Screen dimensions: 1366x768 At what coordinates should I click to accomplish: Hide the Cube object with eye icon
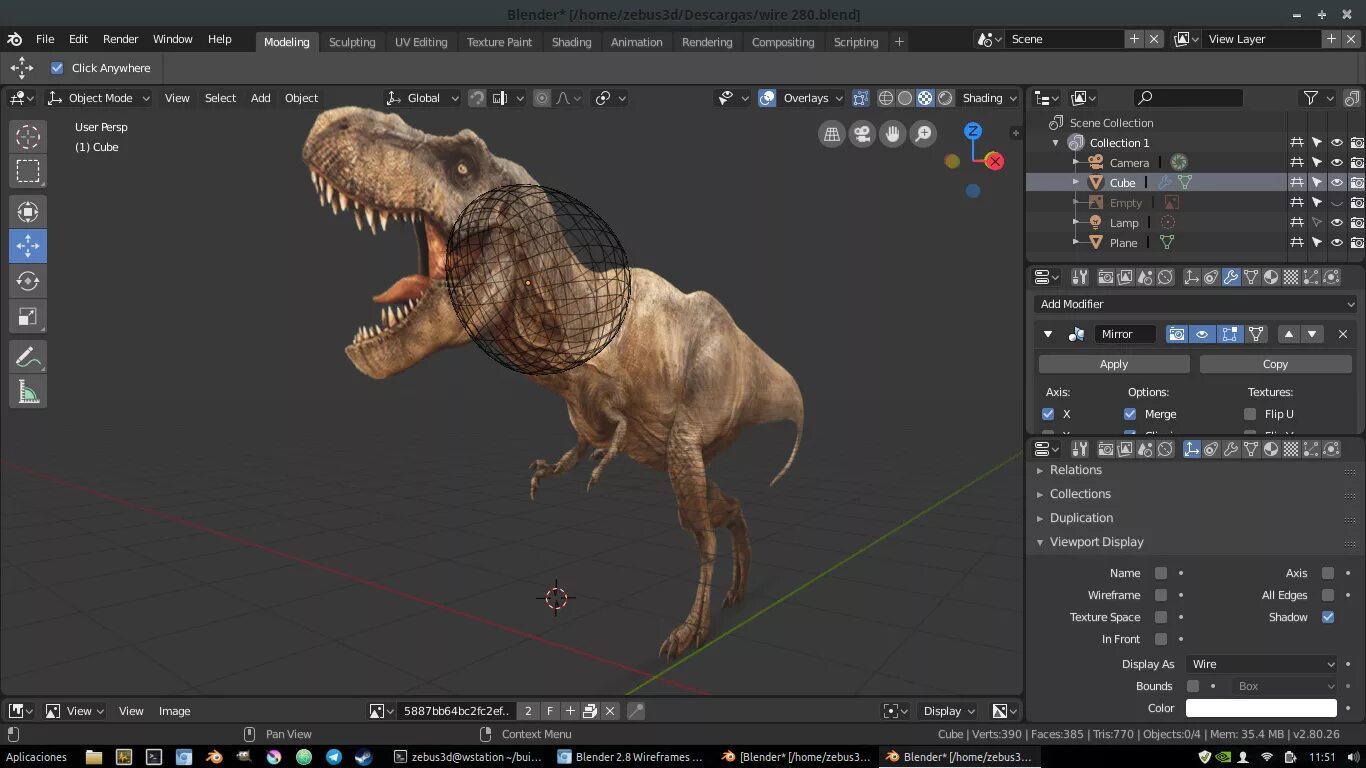point(1337,183)
